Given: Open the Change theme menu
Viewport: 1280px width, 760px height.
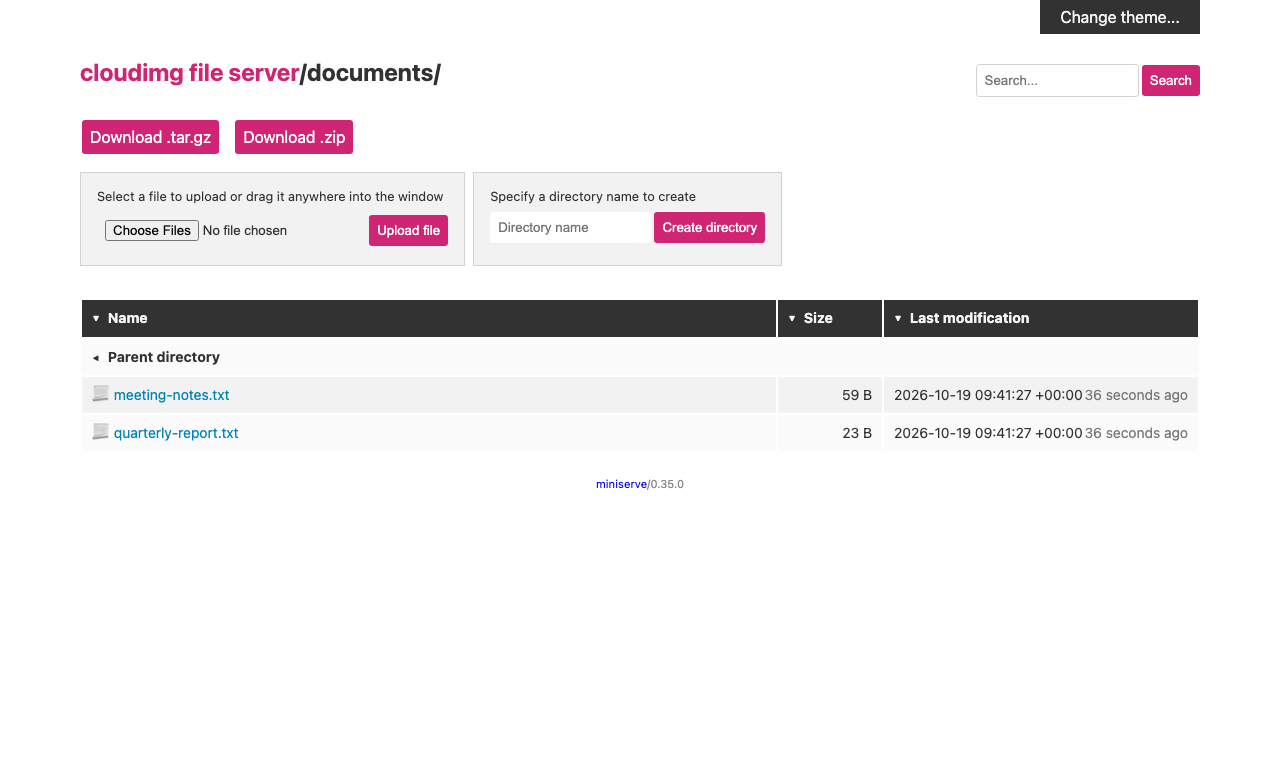Looking at the screenshot, I should [x=1120, y=17].
